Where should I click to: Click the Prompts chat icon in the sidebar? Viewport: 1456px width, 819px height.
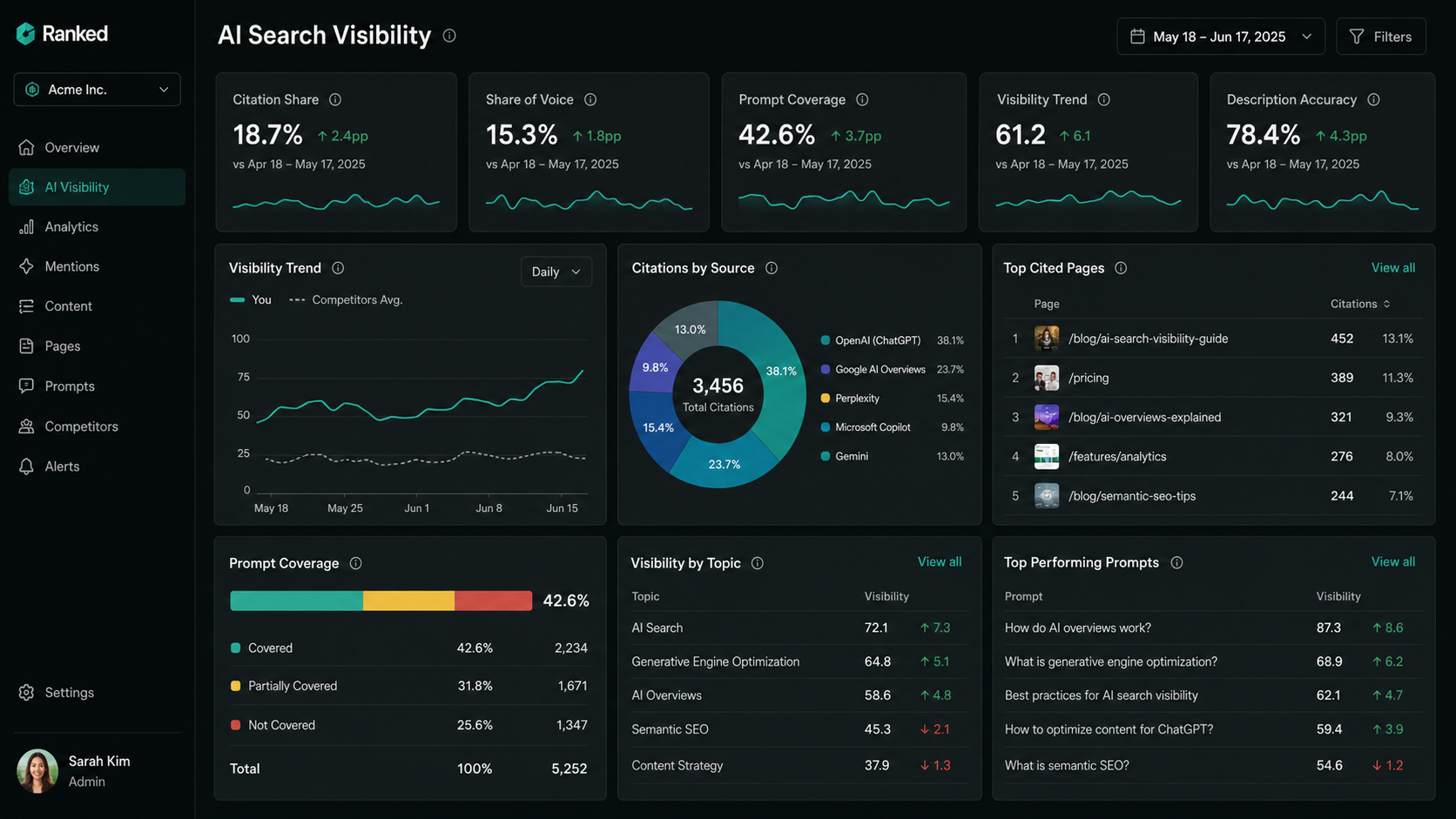coord(27,386)
